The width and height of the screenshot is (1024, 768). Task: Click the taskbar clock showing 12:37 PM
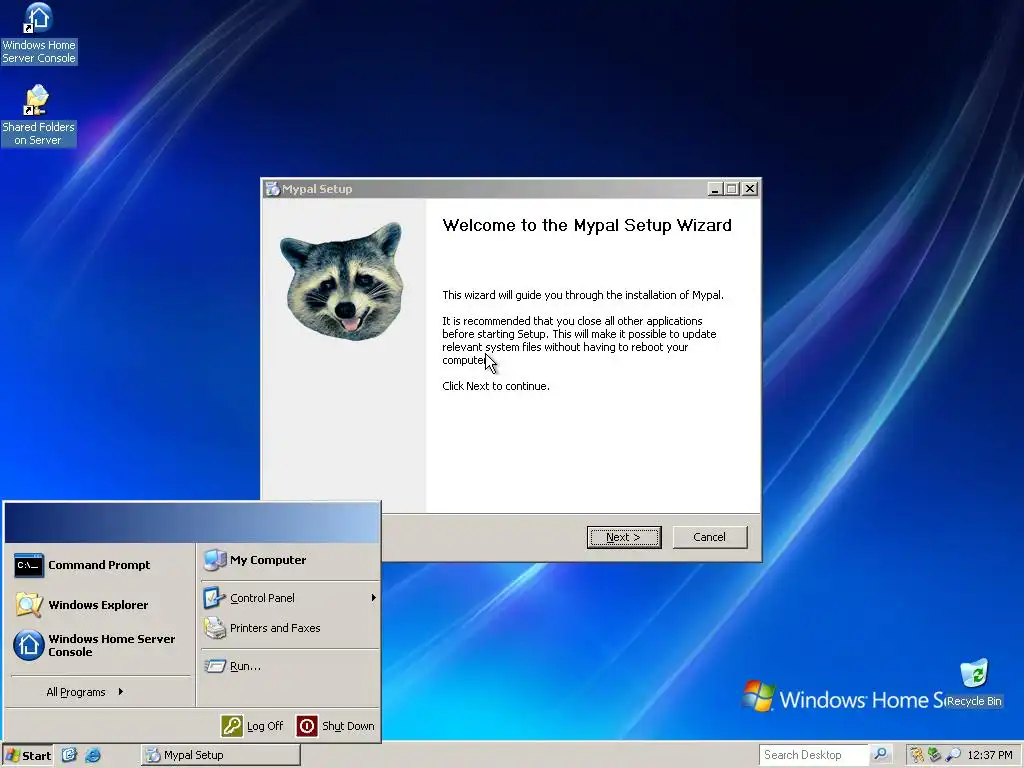[x=990, y=755]
